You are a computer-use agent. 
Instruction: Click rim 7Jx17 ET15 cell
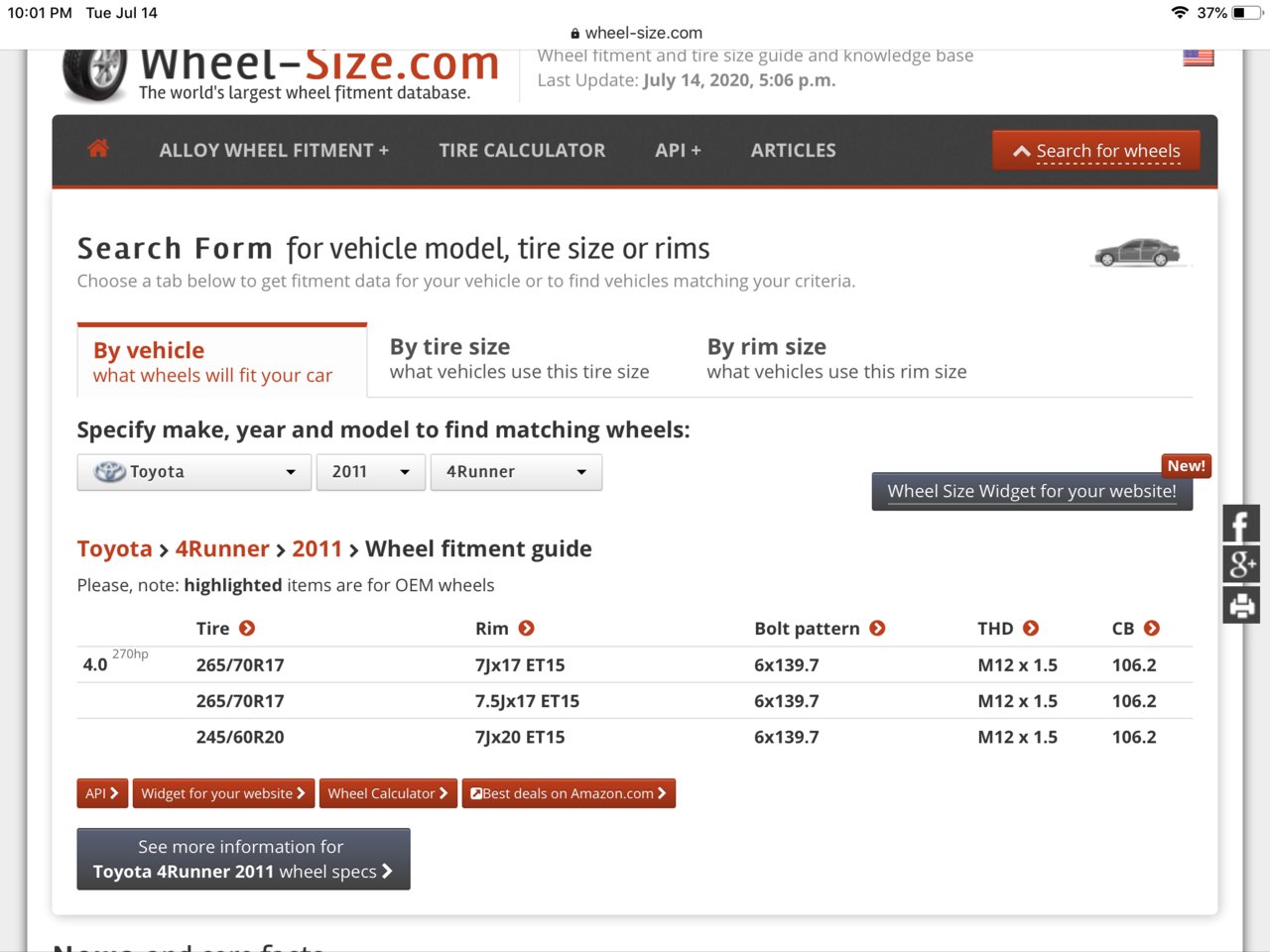click(x=520, y=664)
